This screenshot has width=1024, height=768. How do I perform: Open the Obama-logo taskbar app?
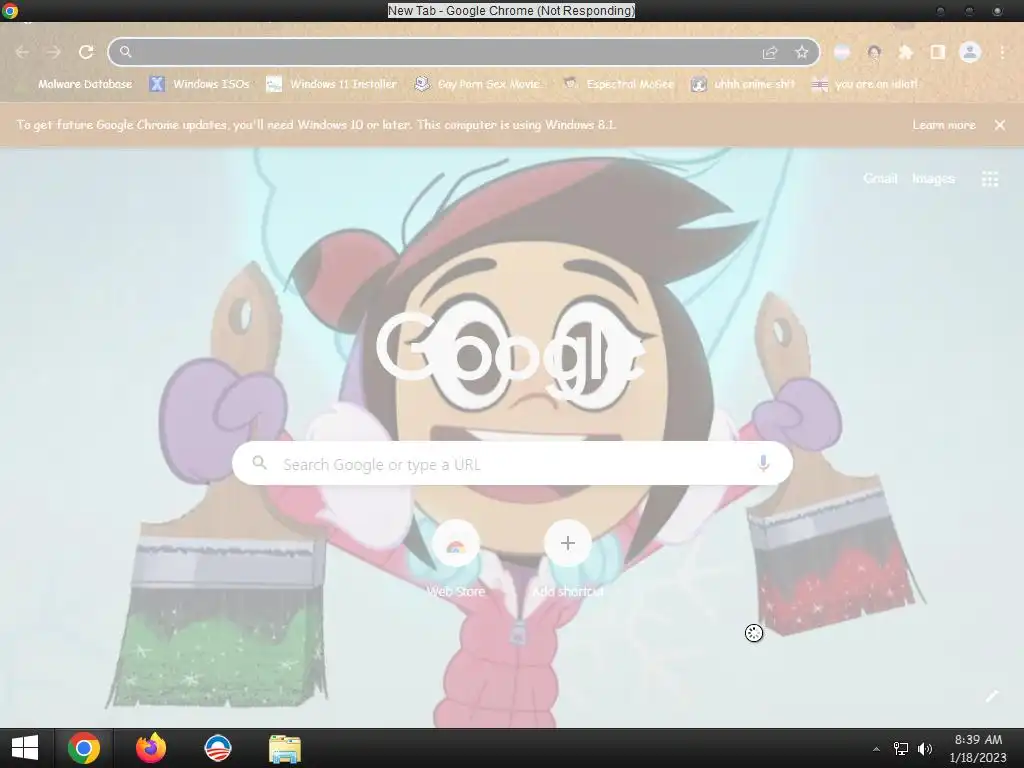pyautogui.click(x=217, y=748)
